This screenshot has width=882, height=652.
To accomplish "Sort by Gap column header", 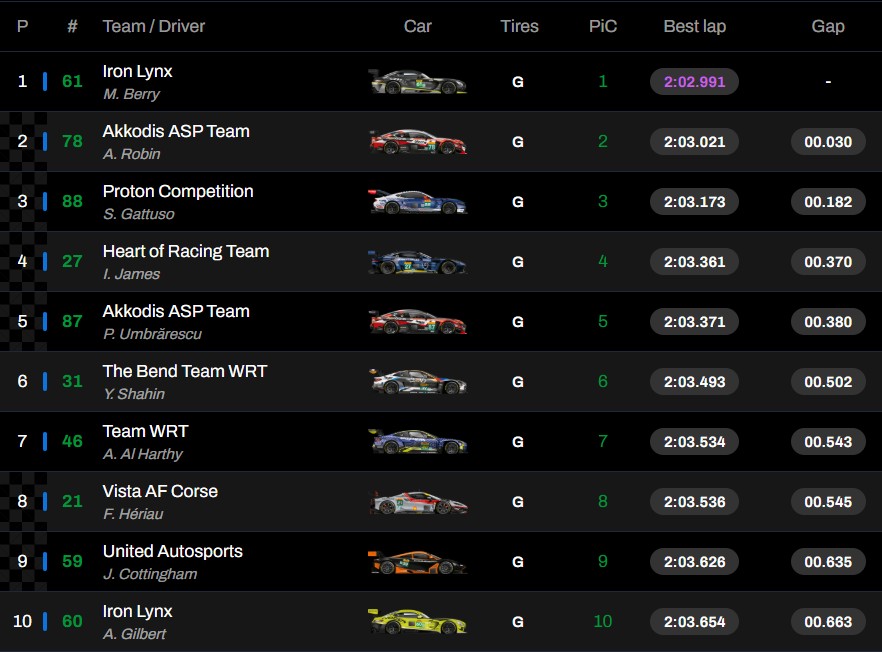I will [828, 26].
